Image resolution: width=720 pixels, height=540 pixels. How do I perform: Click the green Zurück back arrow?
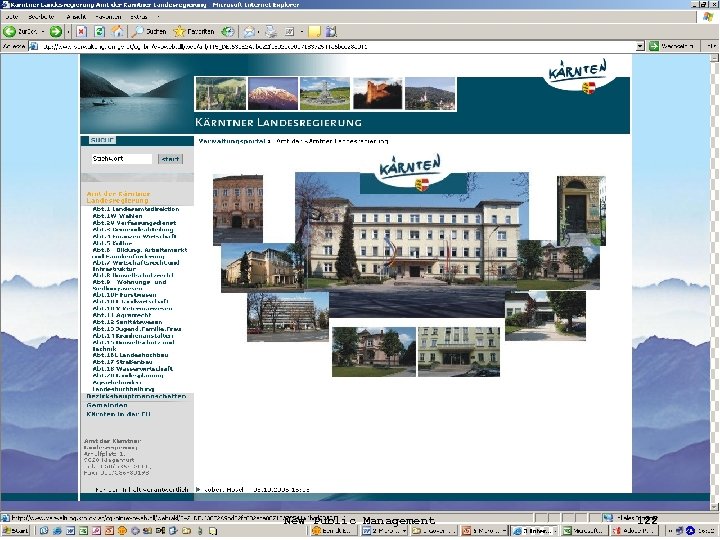click(9, 32)
